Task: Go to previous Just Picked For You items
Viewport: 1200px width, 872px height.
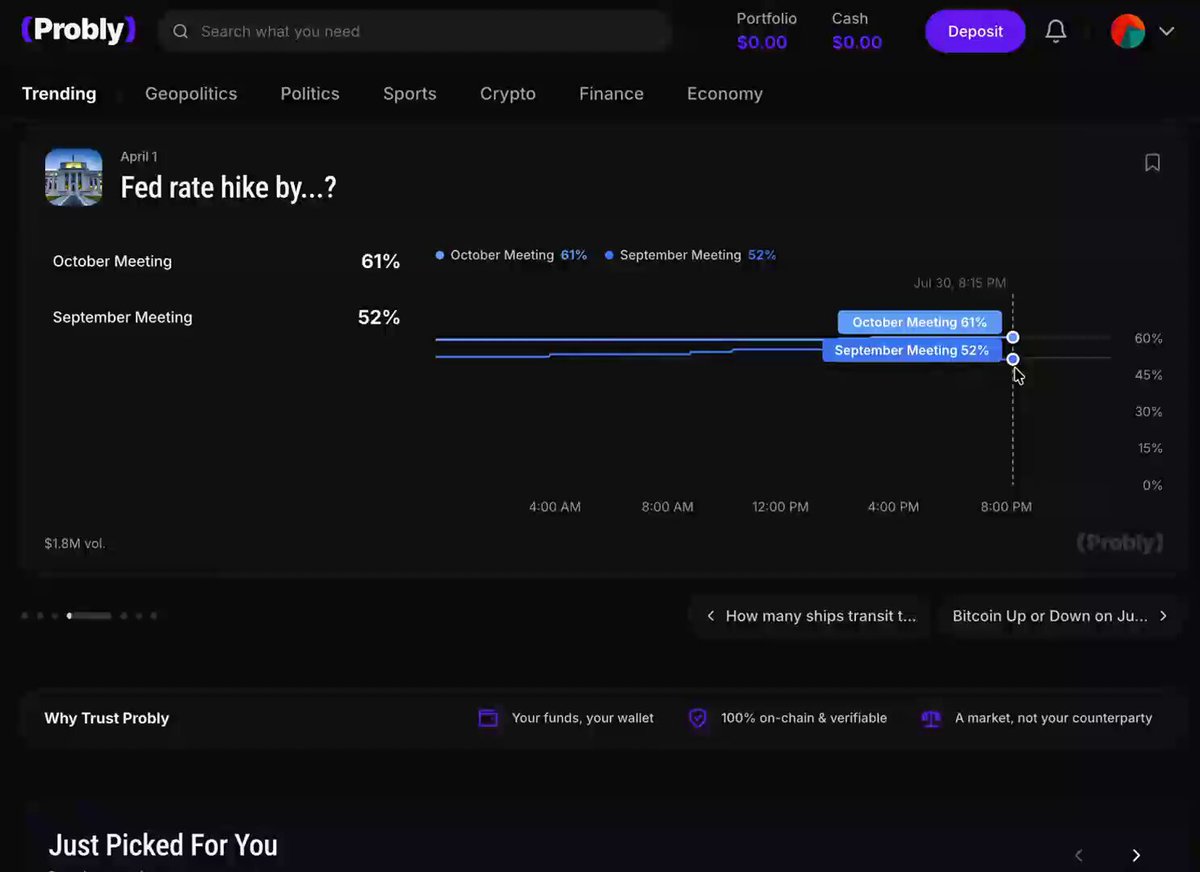Action: 1078,855
